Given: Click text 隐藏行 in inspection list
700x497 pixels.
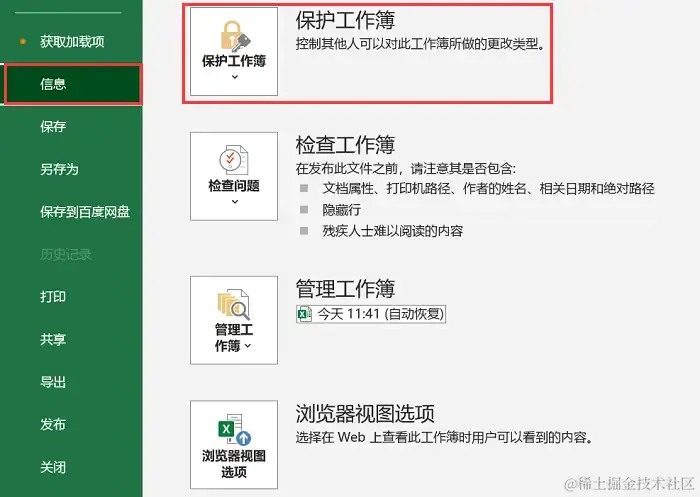Looking at the screenshot, I should pyautogui.click(x=342, y=209).
